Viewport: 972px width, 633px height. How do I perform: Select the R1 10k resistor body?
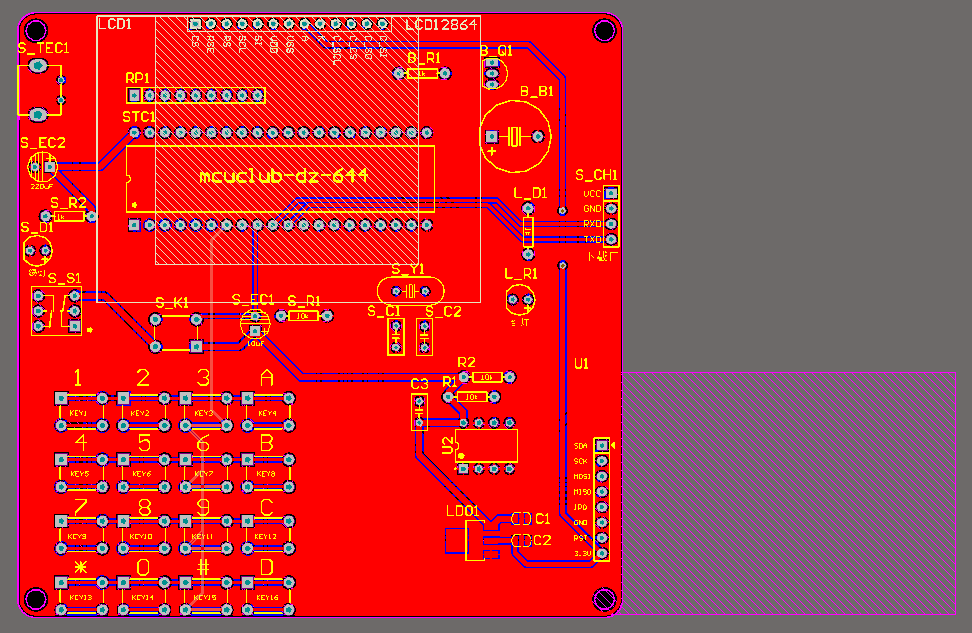pos(471,397)
